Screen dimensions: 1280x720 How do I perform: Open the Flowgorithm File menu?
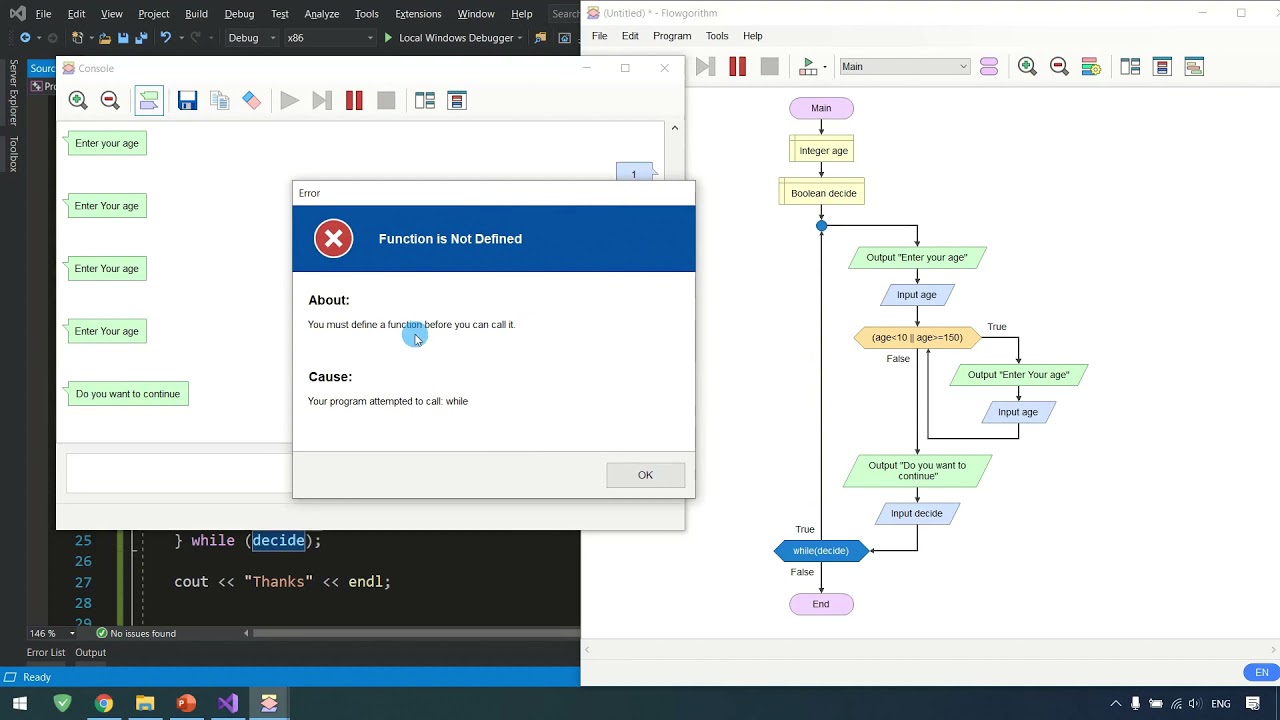(x=599, y=36)
